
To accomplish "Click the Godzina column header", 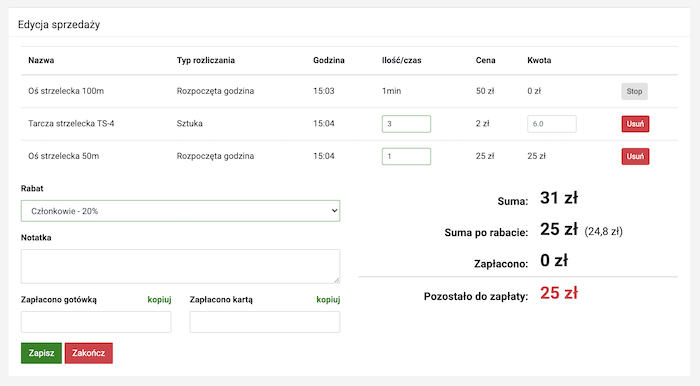I will click(329, 60).
